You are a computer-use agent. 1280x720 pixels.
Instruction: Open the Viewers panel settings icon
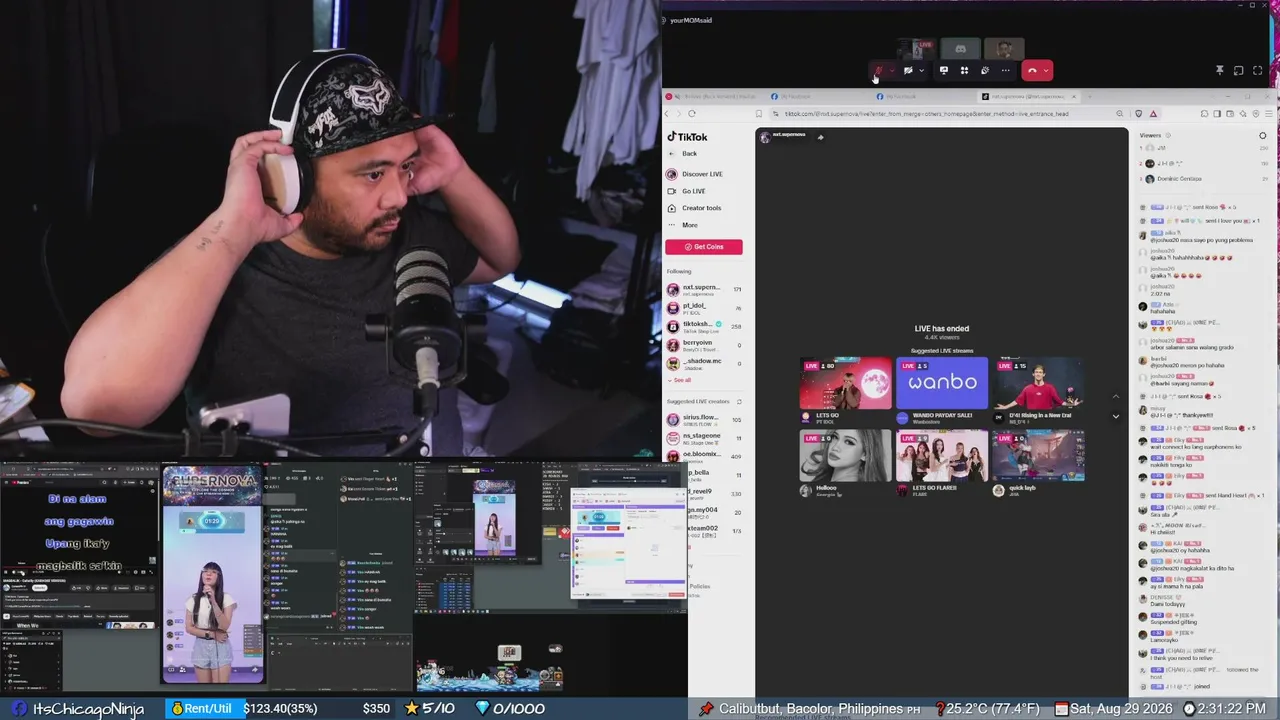pyautogui.click(x=1263, y=135)
